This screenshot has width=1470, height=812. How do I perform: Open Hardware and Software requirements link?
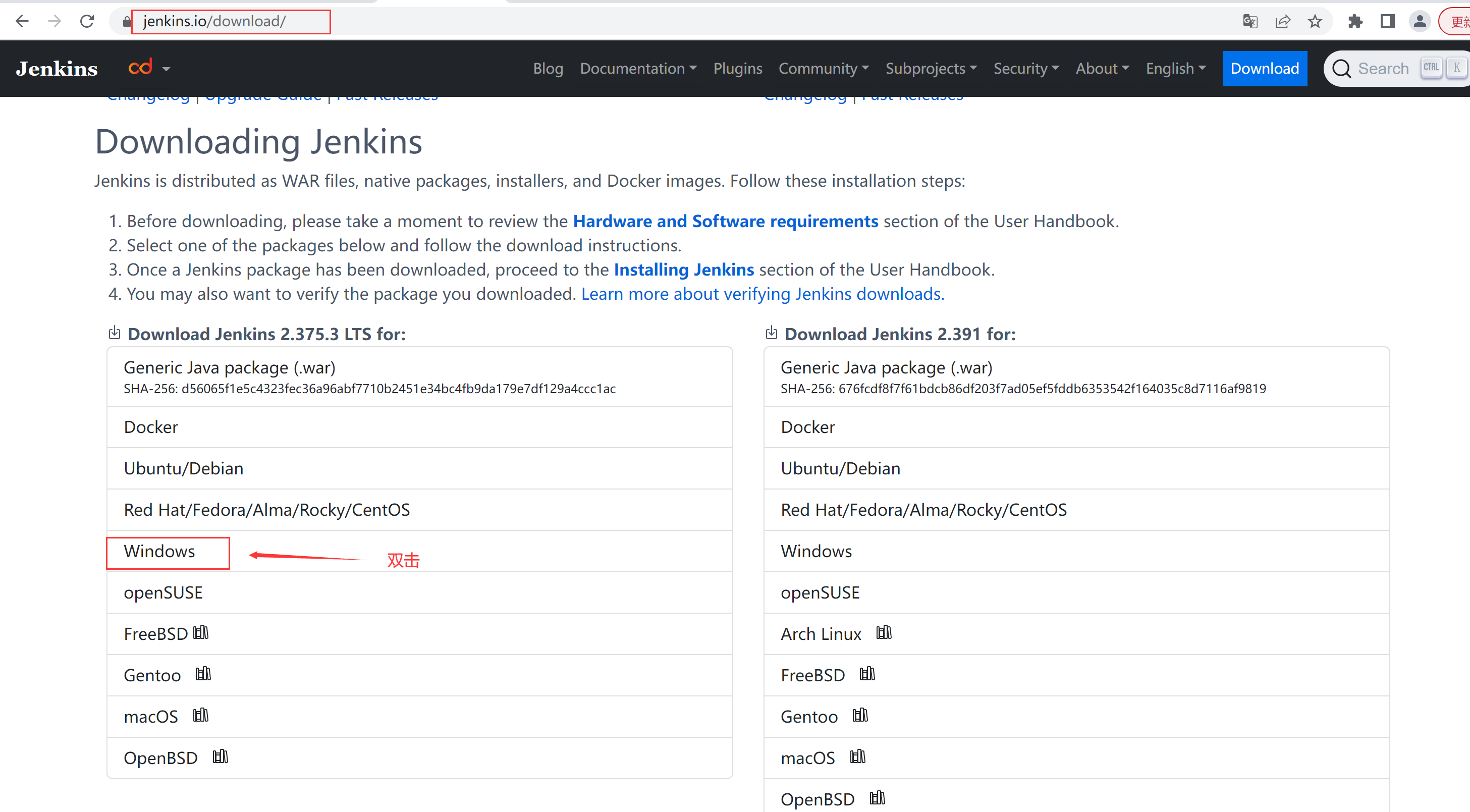(x=725, y=222)
